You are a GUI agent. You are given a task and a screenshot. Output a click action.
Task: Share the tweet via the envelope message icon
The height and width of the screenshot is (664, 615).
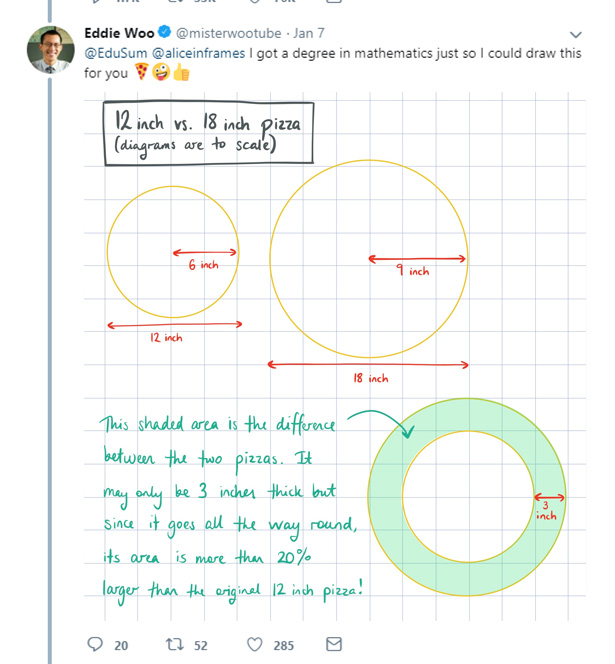[x=334, y=644]
